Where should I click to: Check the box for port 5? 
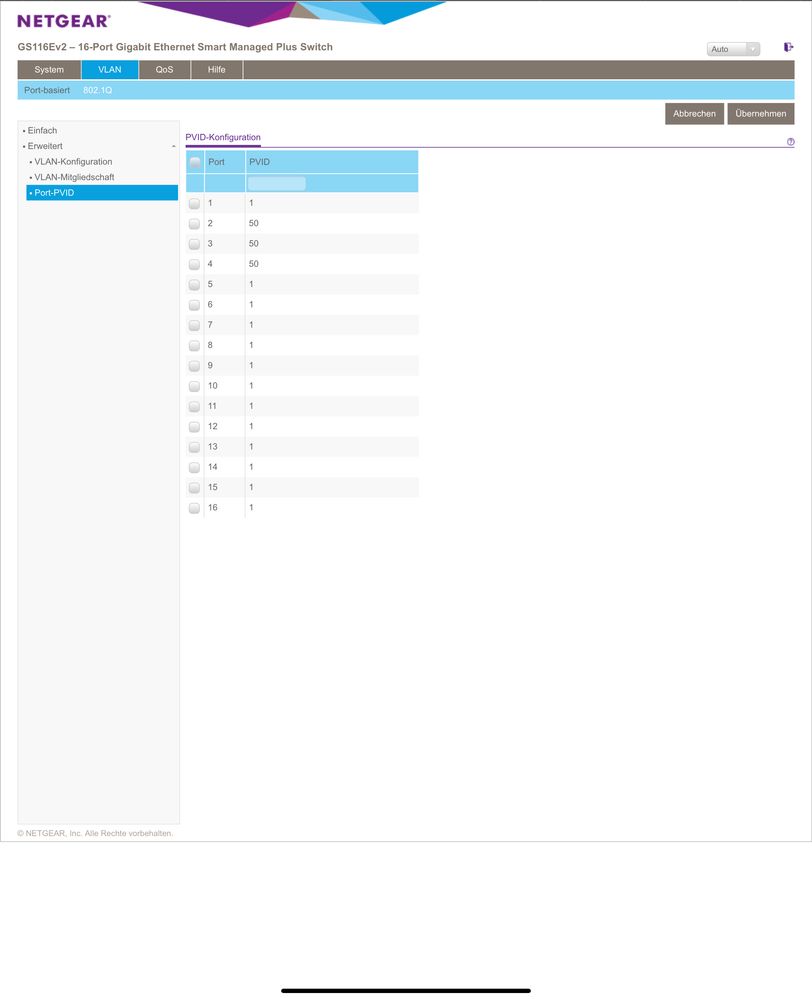(x=194, y=285)
